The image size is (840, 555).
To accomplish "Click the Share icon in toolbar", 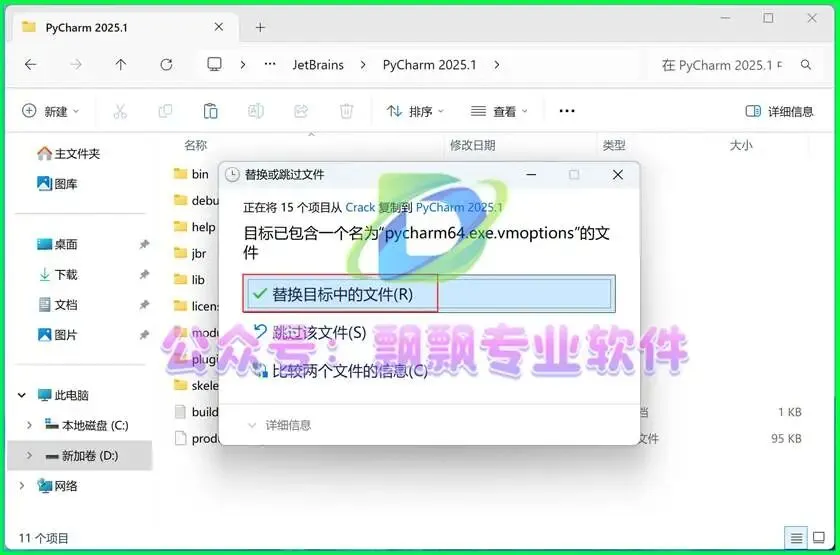I will pos(301,111).
